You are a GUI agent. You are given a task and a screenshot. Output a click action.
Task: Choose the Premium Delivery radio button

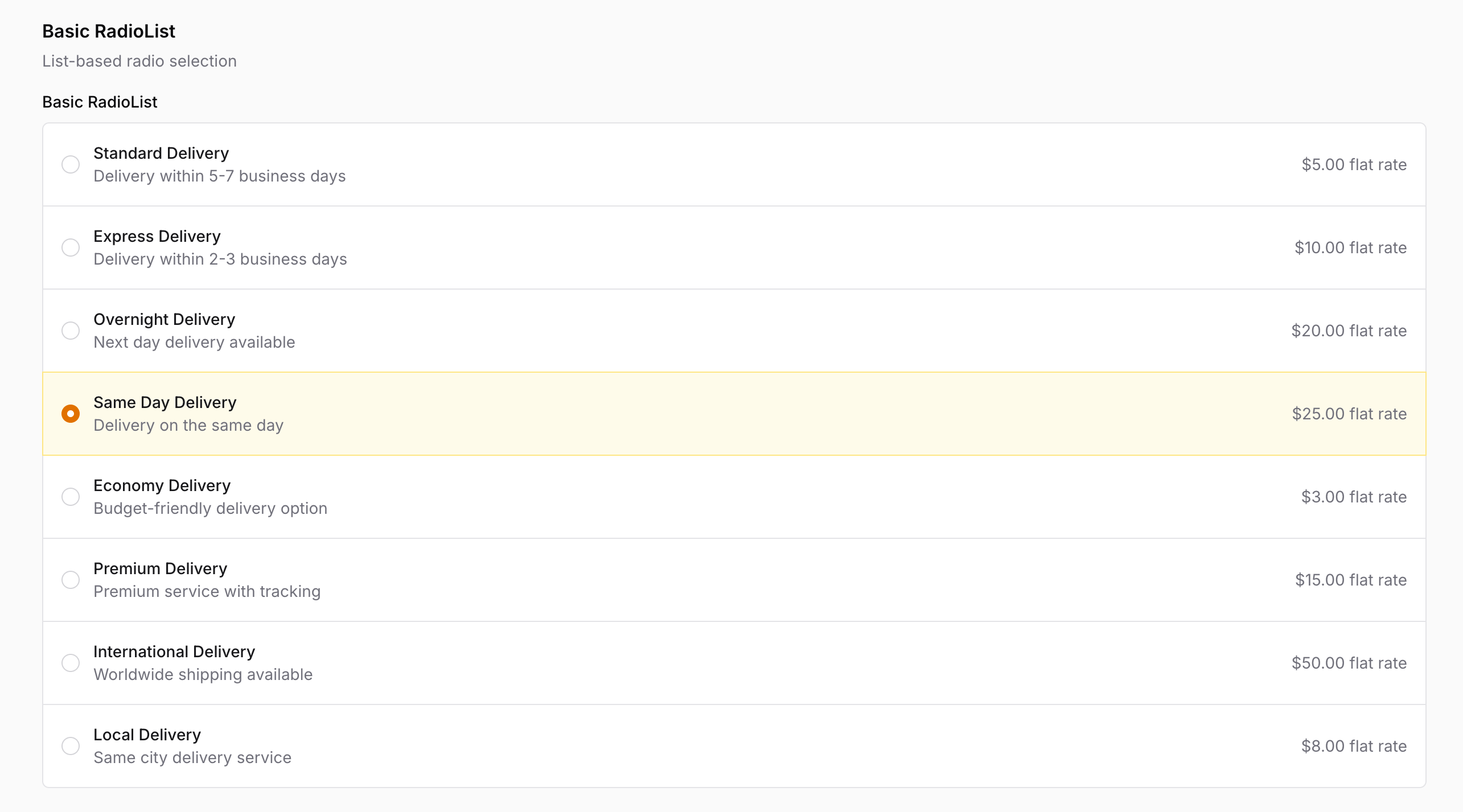(x=71, y=580)
